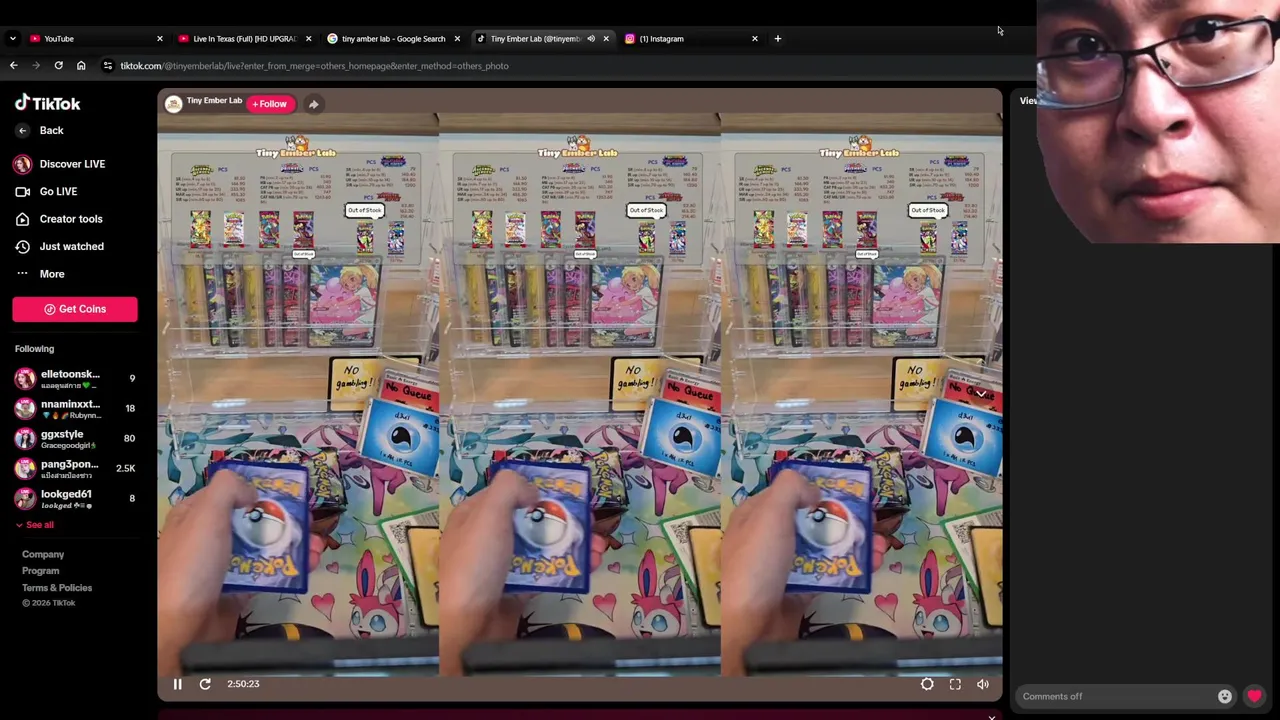
Task: Open a new browser tab
Action: [778, 39]
